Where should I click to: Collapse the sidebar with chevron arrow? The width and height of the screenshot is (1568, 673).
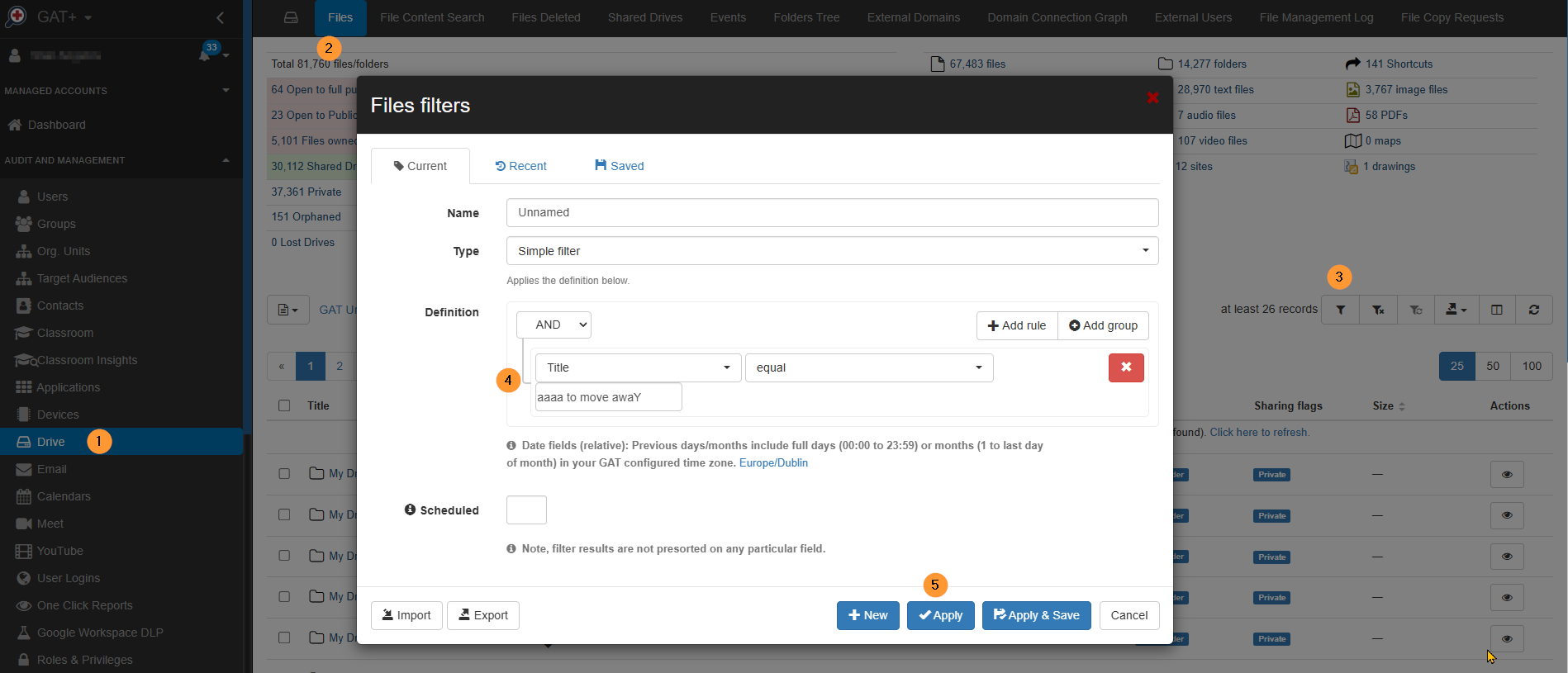[x=220, y=17]
